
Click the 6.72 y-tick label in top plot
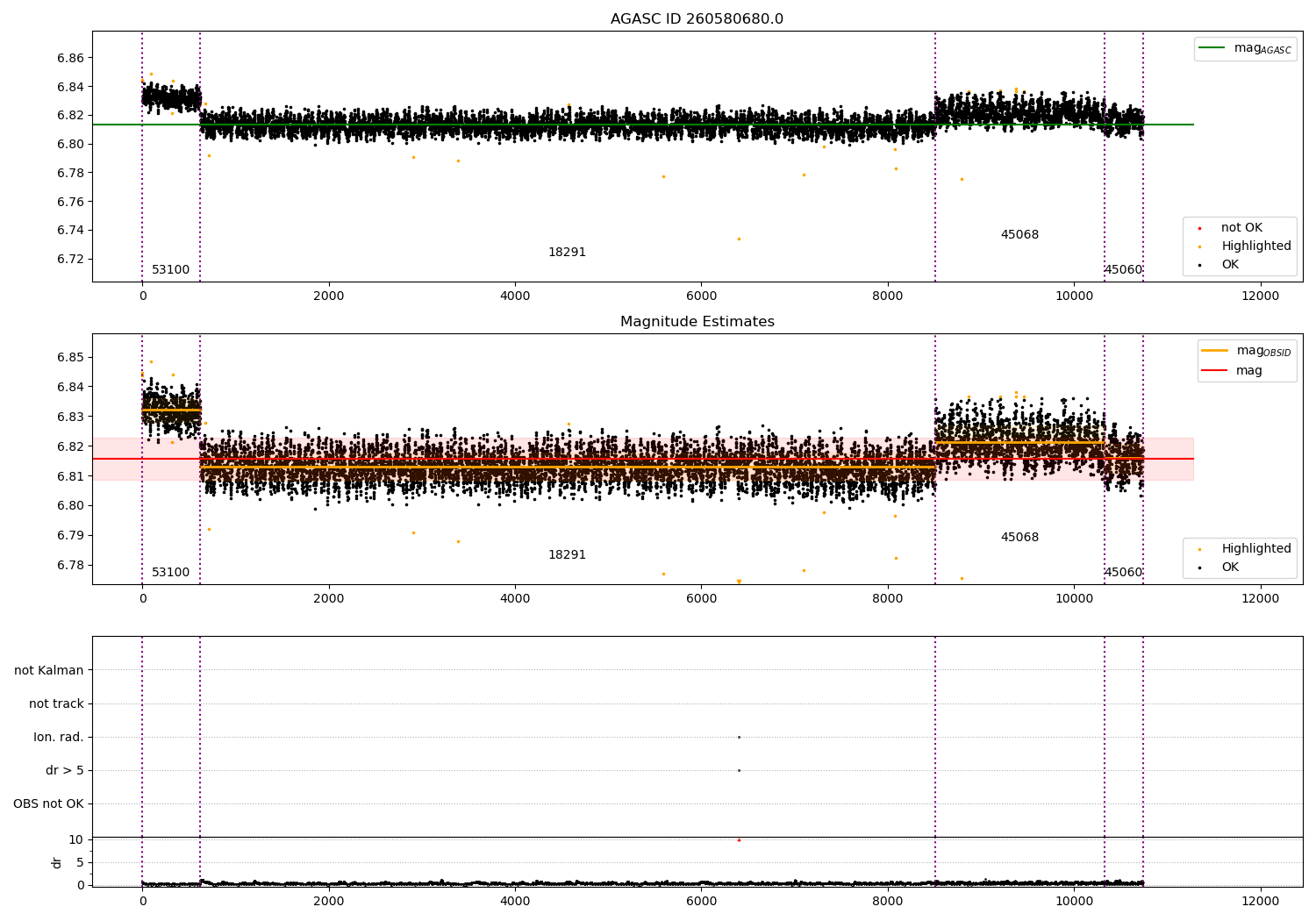pos(70,260)
